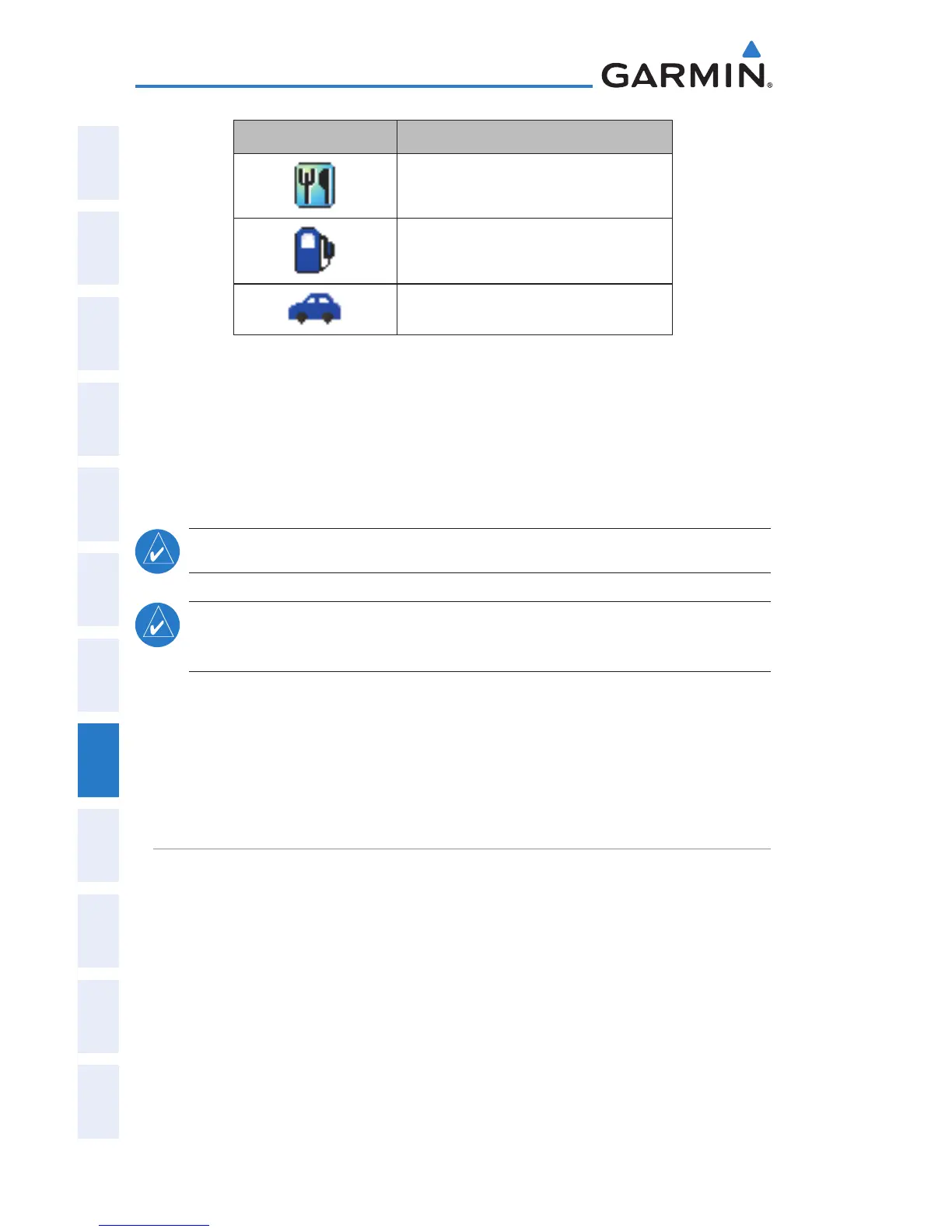Open the bottommost light sidebar section tab
952x1232 pixels.
point(98,1101)
